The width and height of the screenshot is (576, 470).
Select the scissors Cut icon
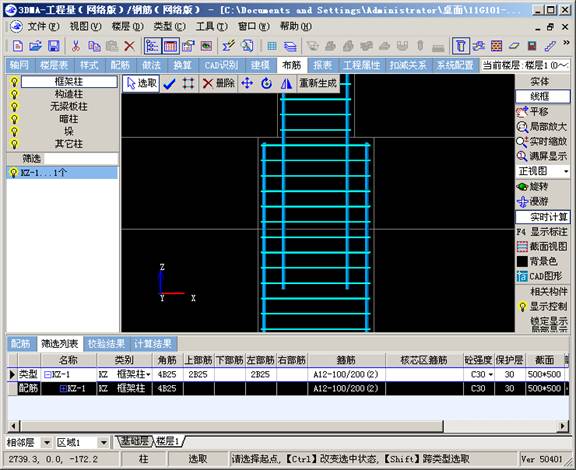(x=76, y=46)
